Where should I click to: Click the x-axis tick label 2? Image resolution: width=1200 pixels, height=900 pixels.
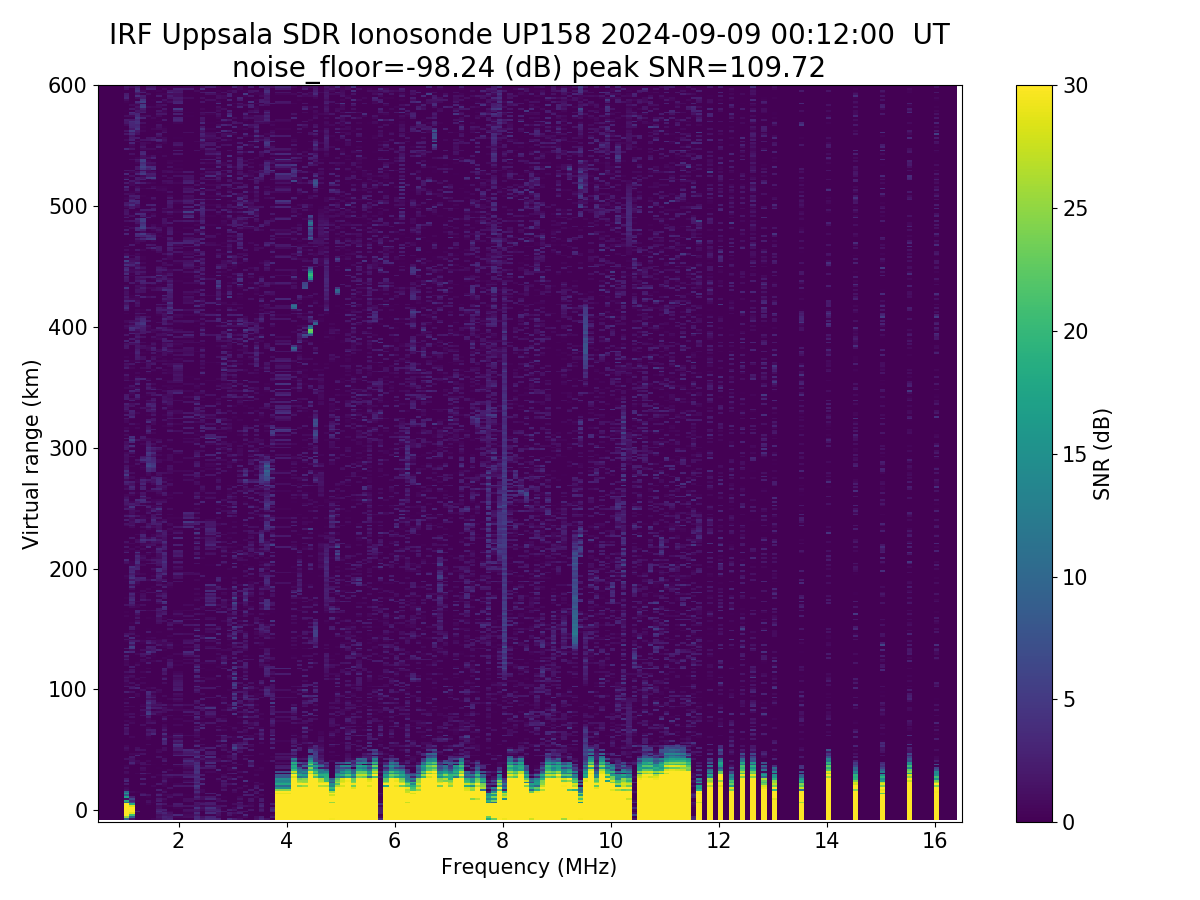pos(178,841)
